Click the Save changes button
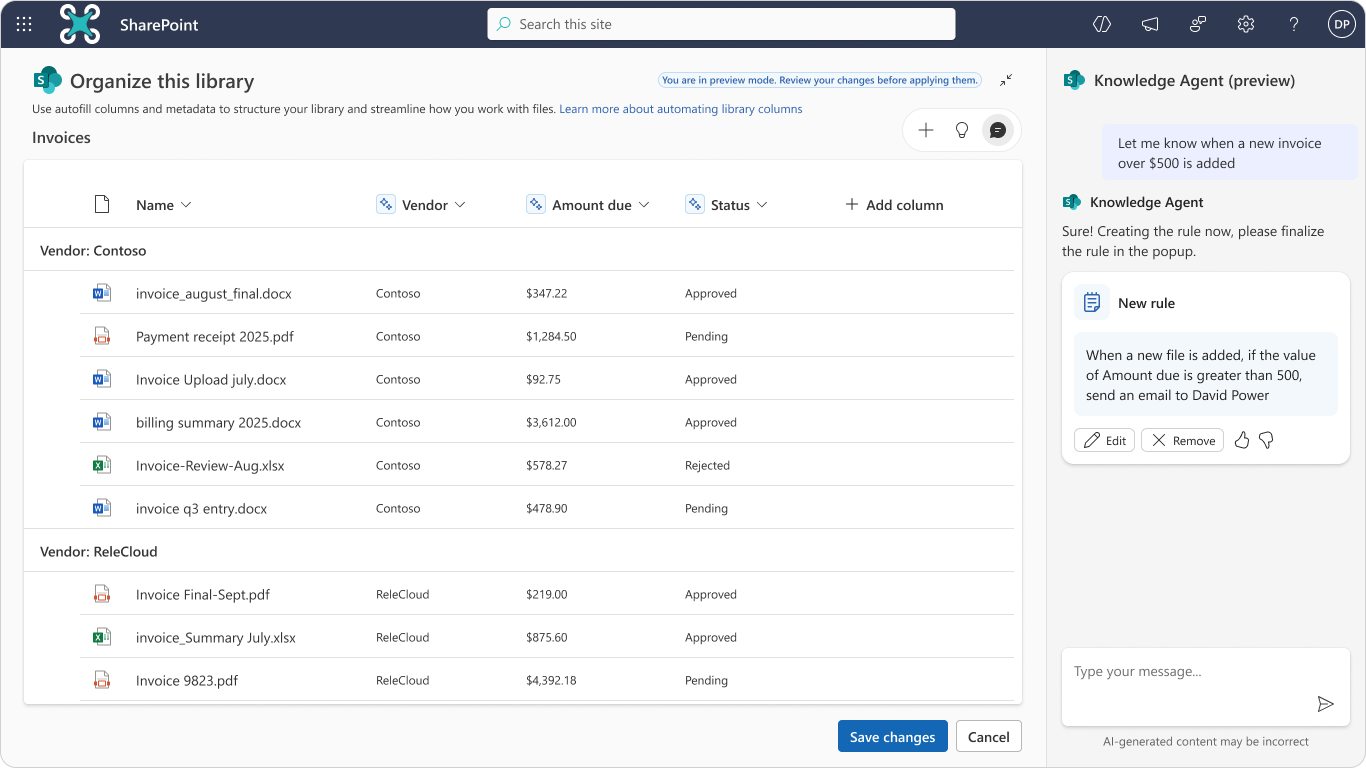 coord(892,737)
